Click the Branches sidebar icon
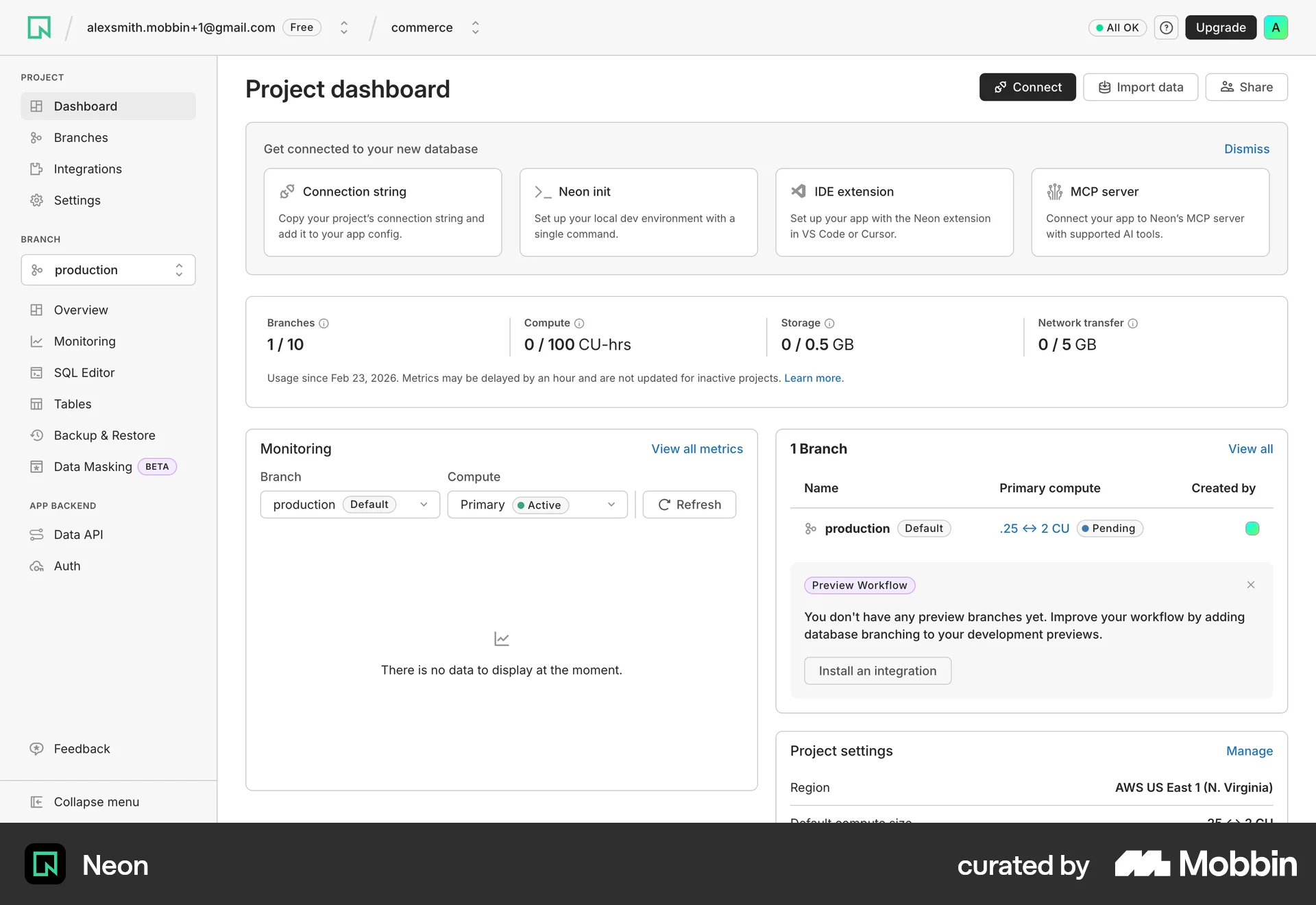This screenshot has width=1316, height=905. pos(36,138)
